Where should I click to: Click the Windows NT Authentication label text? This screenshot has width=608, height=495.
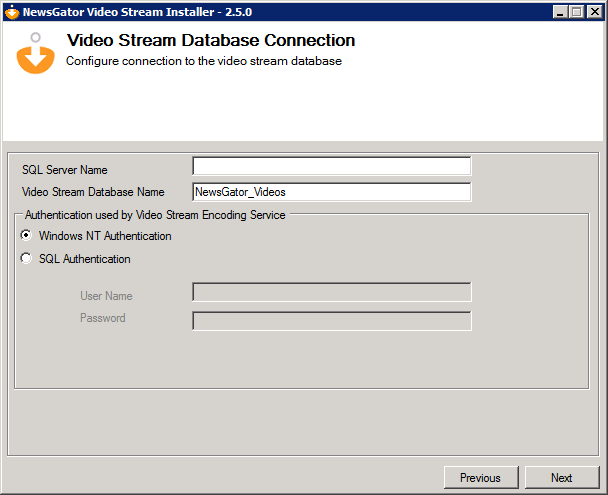[x=105, y=236]
